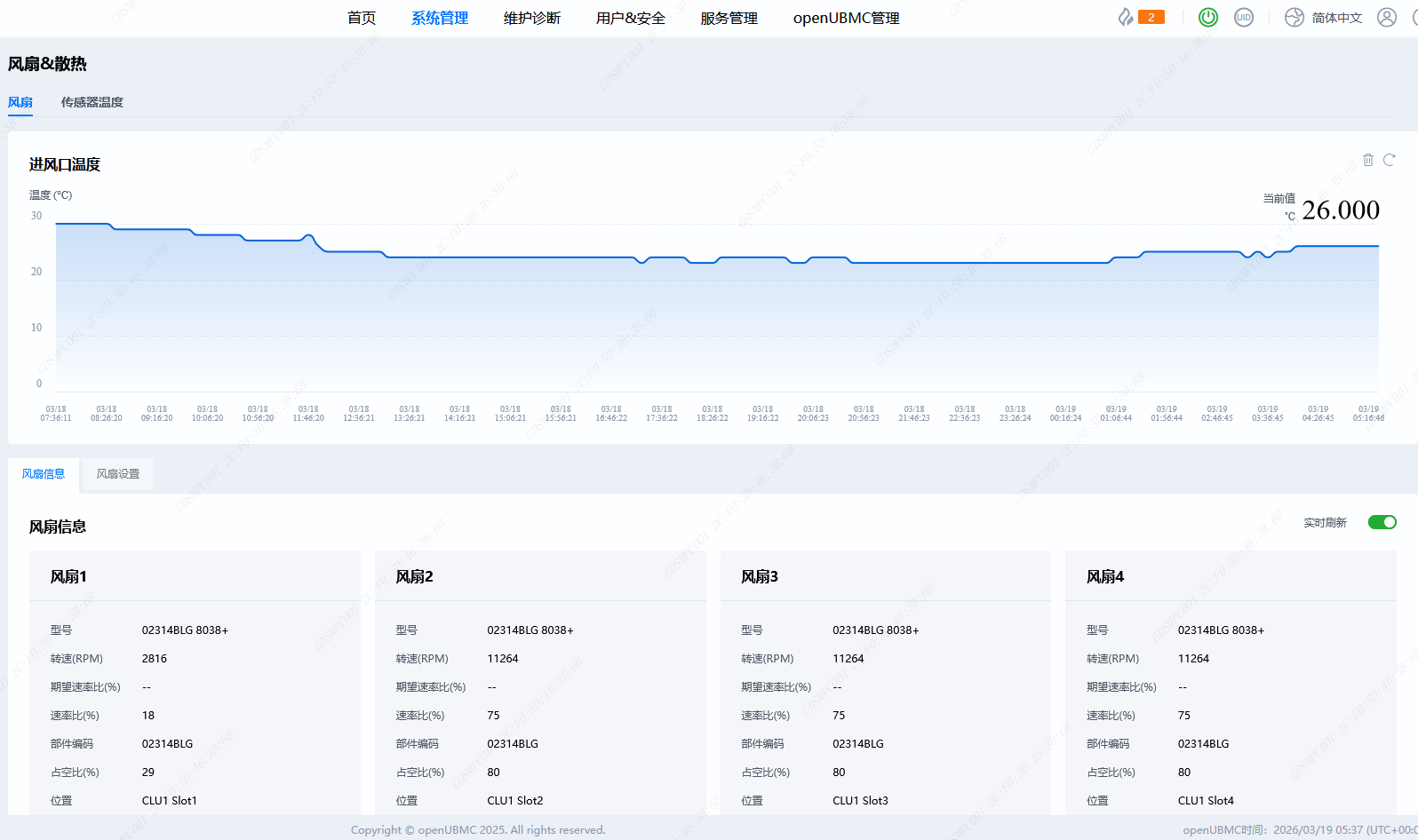The image size is (1418, 840).
Task: Expand the 系统管理 navigation menu
Action: coord(440,18)
